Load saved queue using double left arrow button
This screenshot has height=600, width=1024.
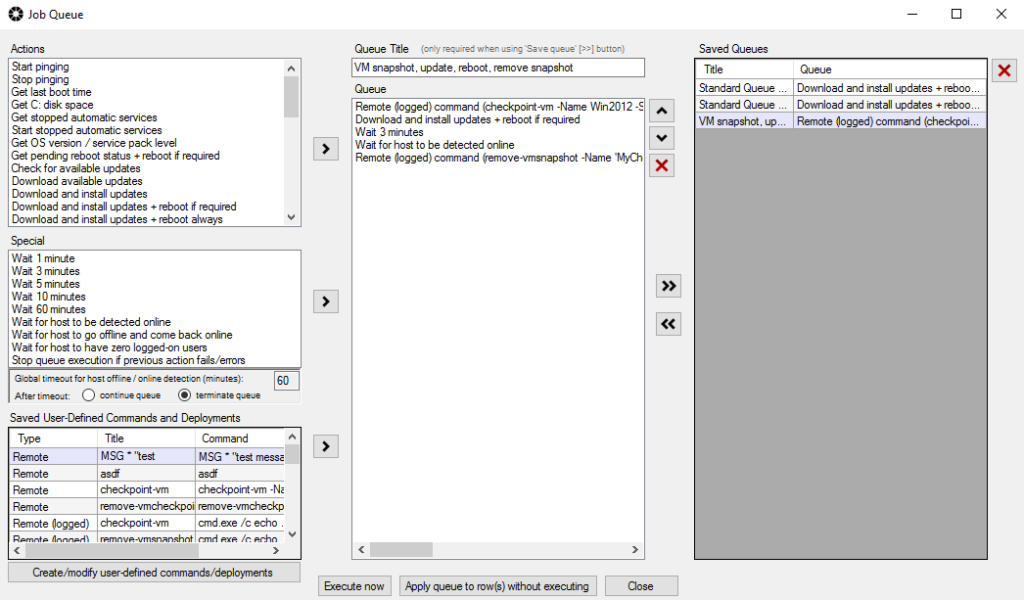pos(668,323)
